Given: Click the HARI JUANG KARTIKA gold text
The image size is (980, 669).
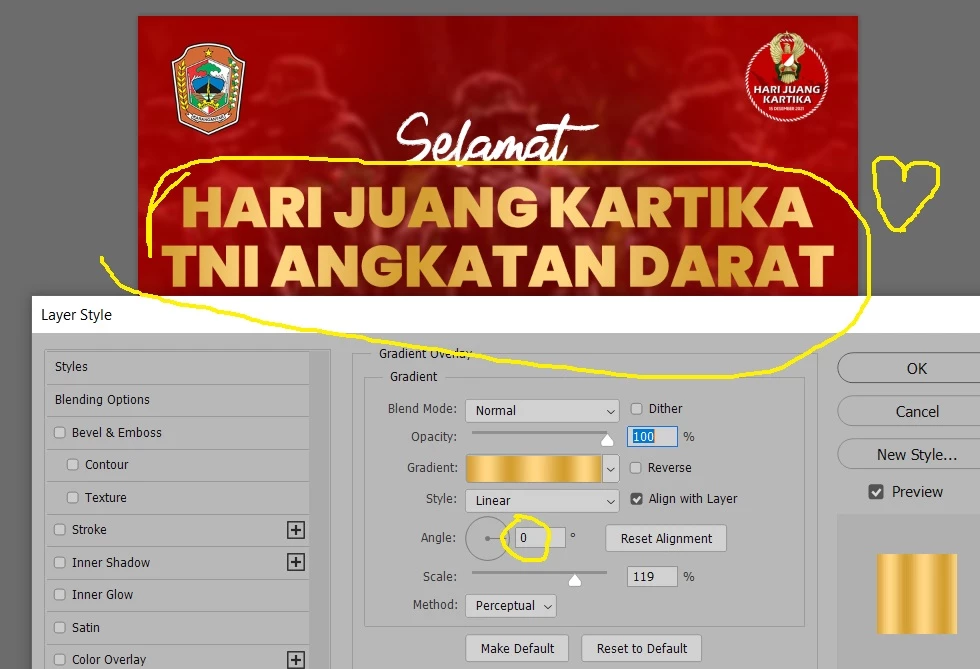Looking at the screenshot, I should click(498, 208).
